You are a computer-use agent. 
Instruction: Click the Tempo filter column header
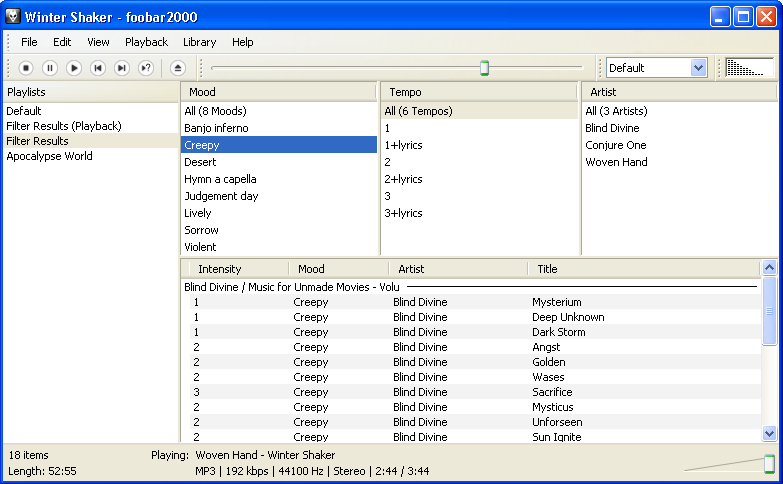click(479, 92)
